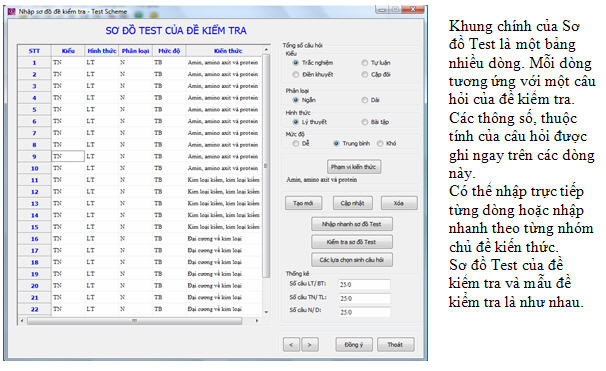Image resolution: width=606 pixels, height=371 pixels.
Task: Open Nhập nhanh sơ đồ Test
Action: tap(352, 224)
